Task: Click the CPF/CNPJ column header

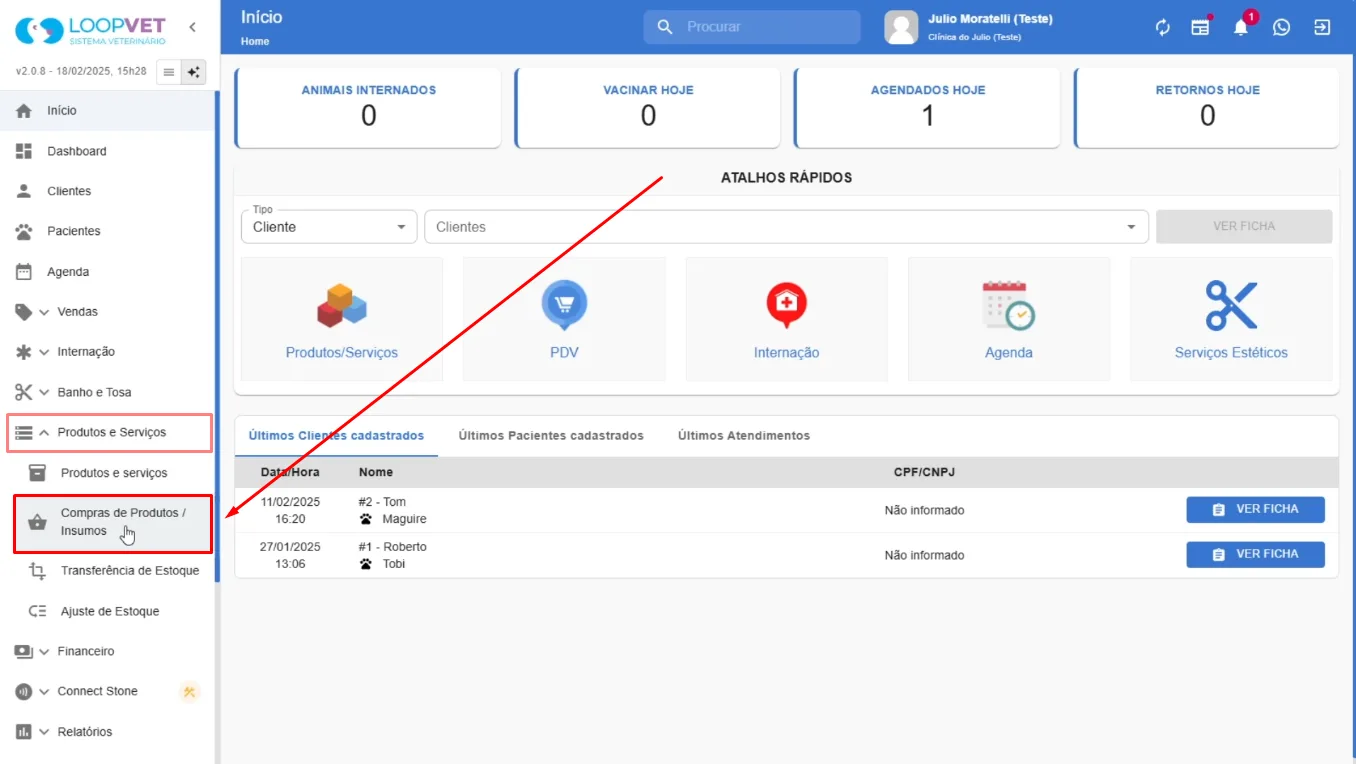Action: pyautogui.click(x=924, y=472)
